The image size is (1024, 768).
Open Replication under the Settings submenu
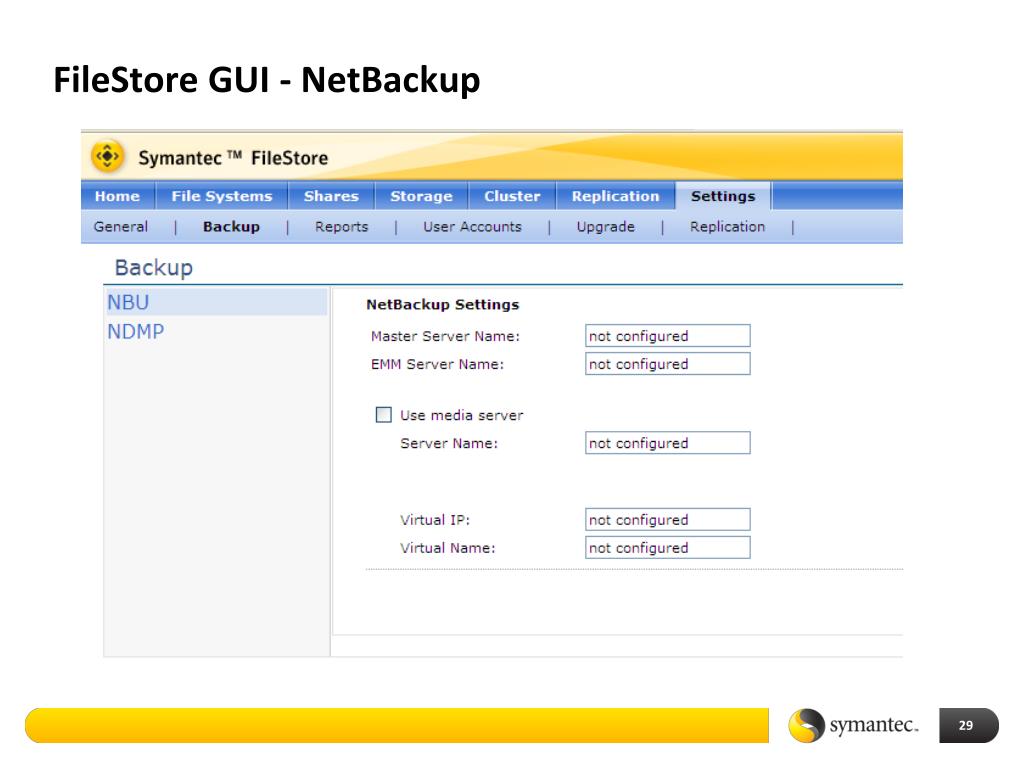tap(728, 227)
